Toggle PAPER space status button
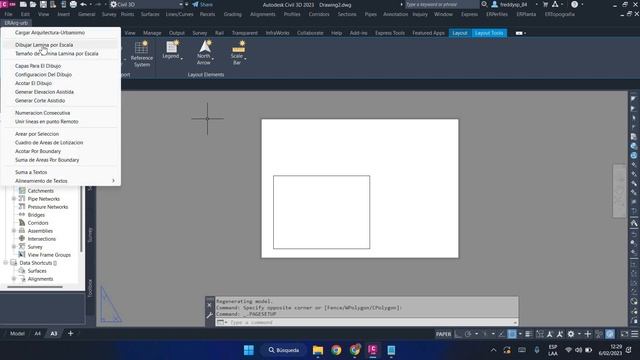 click(x=443, y=334)
